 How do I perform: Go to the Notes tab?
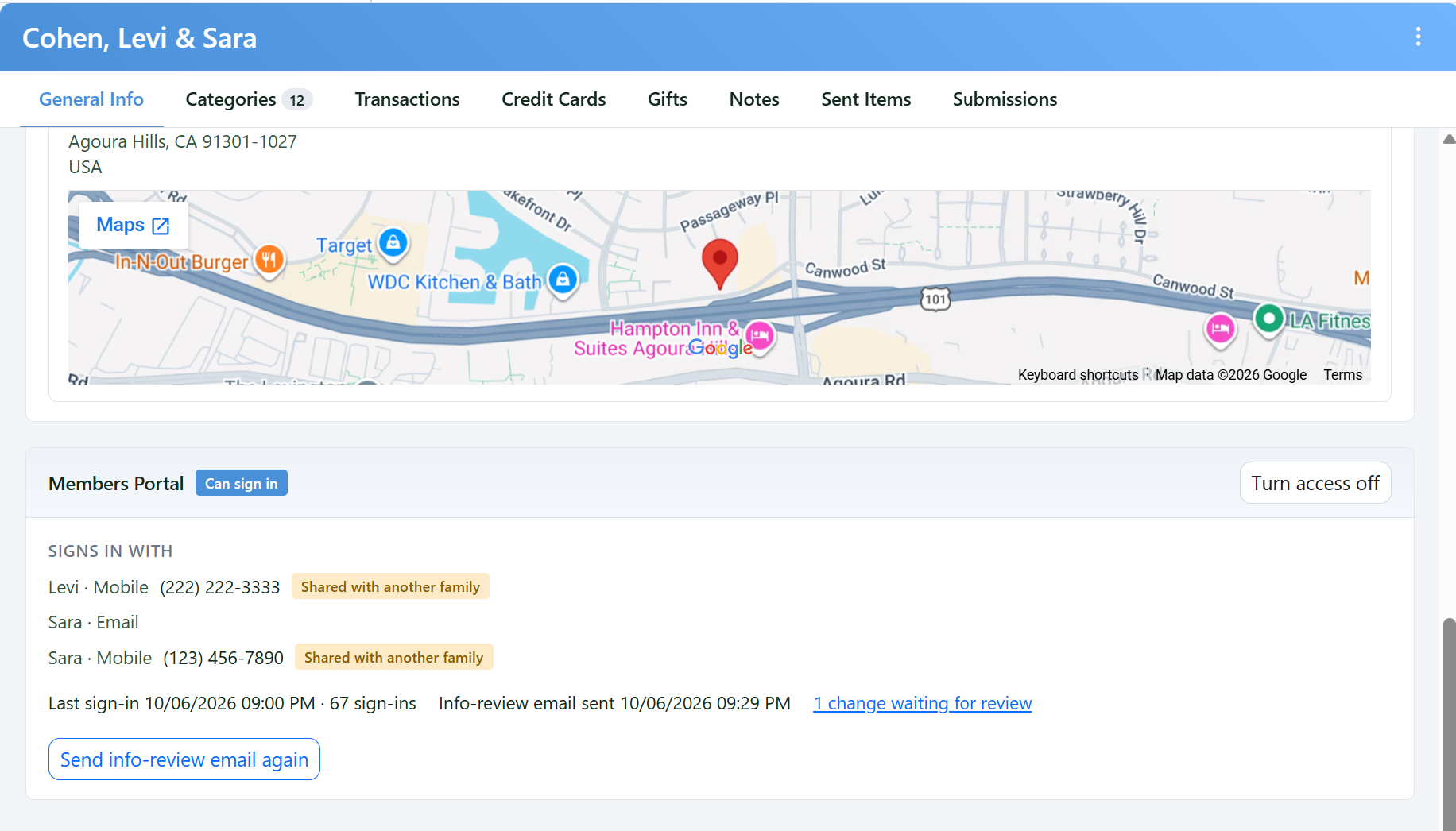pos(753,99)
